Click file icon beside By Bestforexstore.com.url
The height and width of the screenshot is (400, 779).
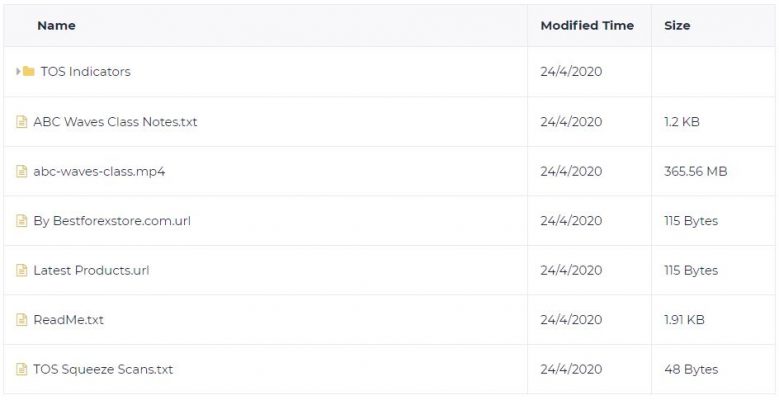(21, 221)
